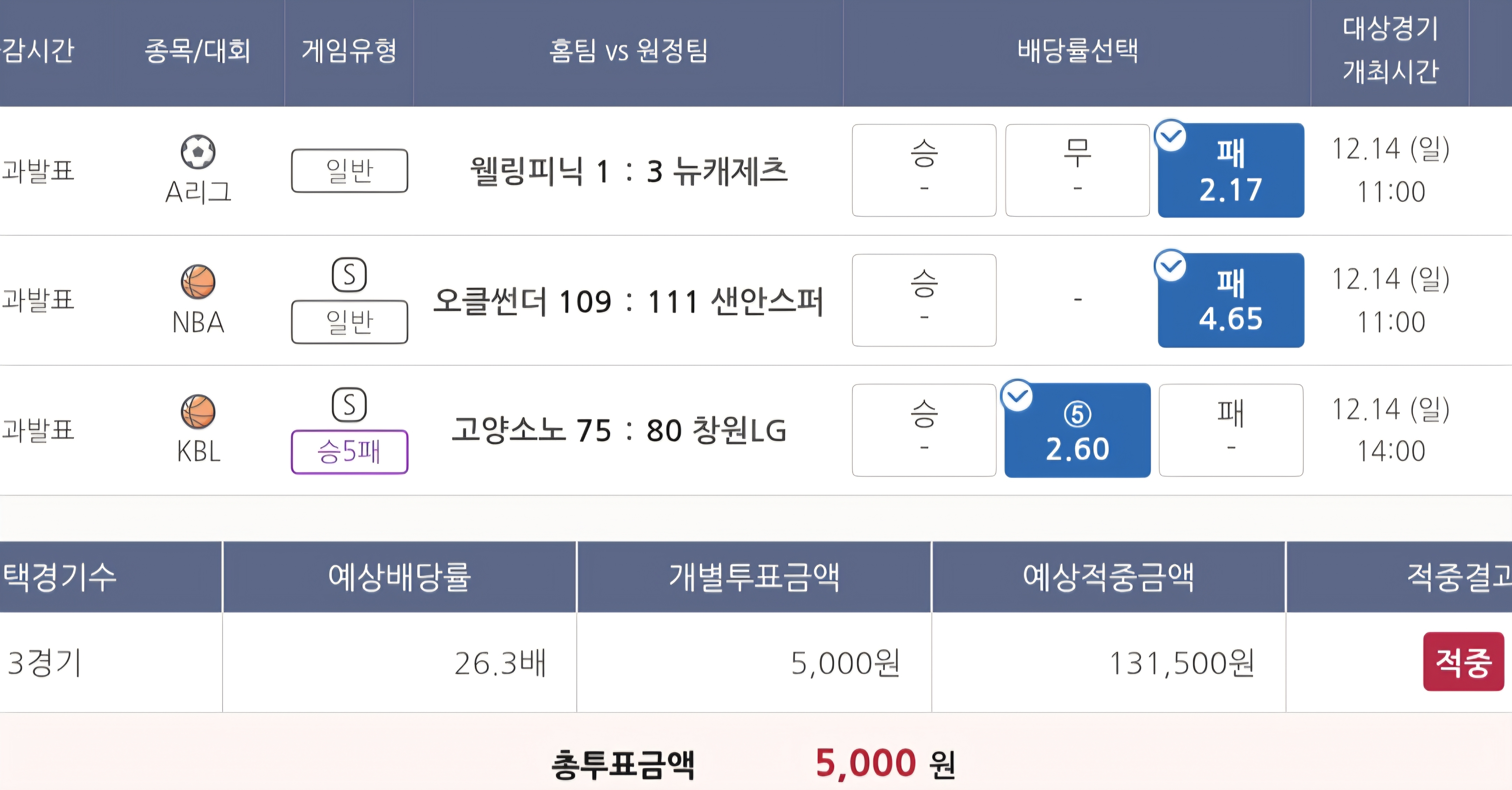1512x790 pixels.
Task: Select 패 option for 고양소노 match
Action: coord(1231,430)
